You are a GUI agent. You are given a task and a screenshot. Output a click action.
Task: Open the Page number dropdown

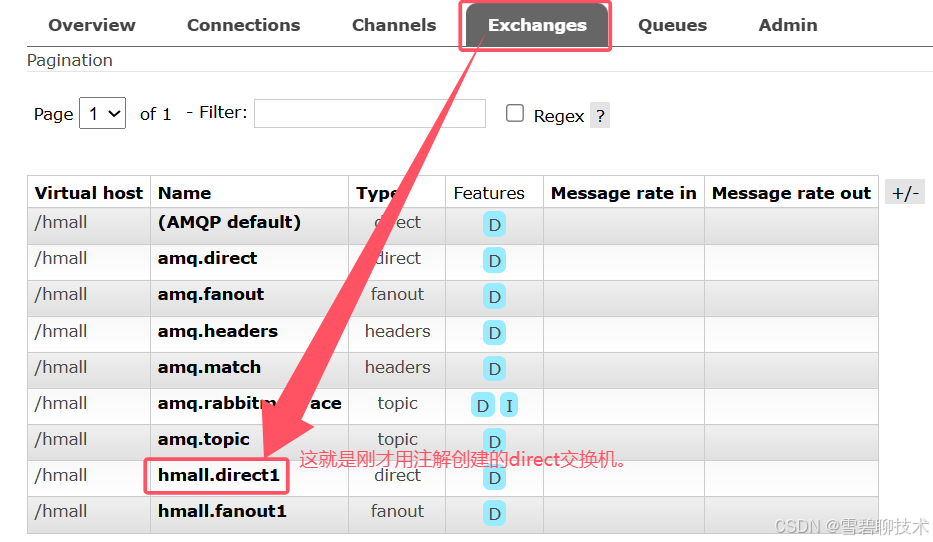tap(102, 113)
